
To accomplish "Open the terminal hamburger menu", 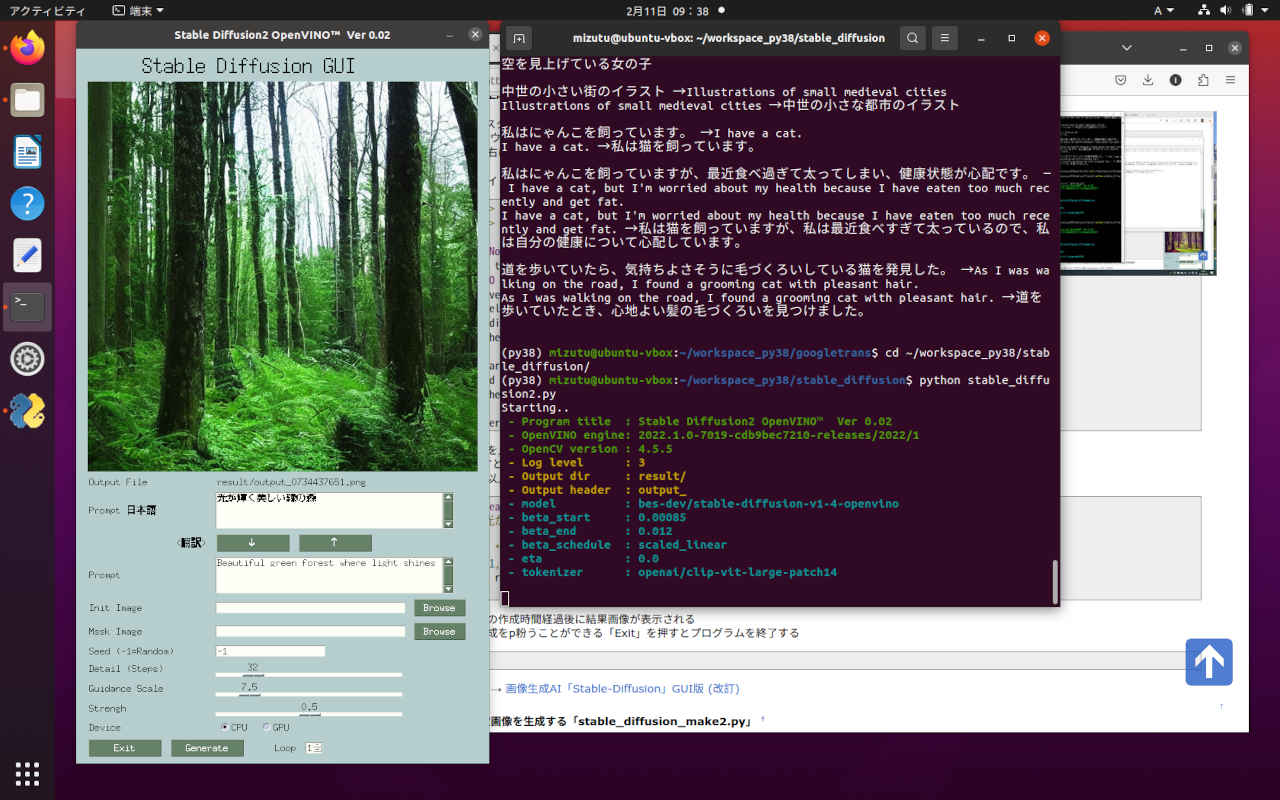I will (x=945, y=38).
